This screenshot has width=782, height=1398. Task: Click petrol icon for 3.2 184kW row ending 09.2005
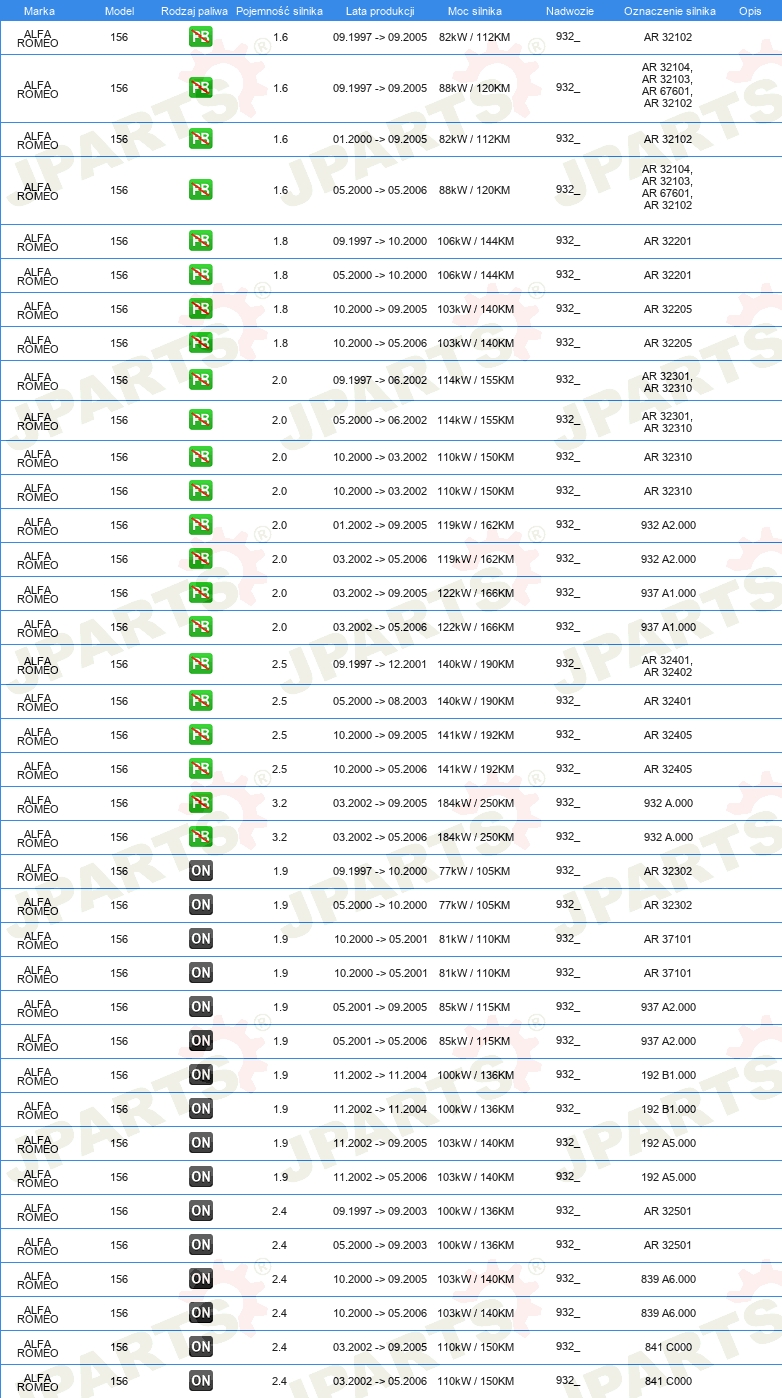[x=200, y=803]
